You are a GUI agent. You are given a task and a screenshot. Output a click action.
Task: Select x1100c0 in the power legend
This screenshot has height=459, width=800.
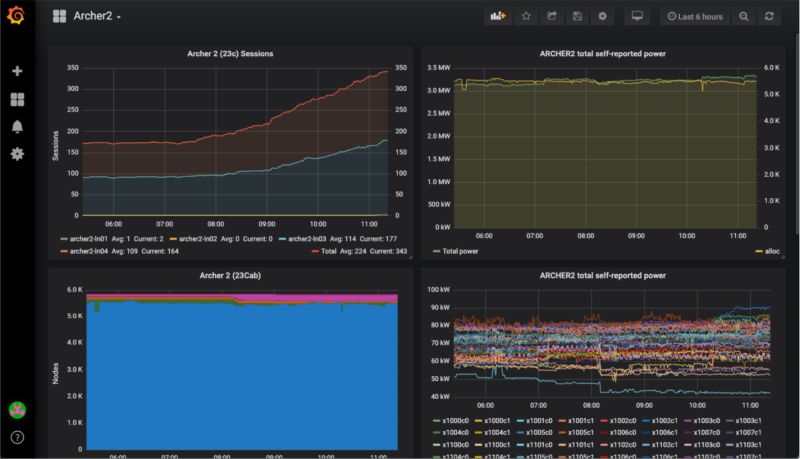(x=455, y=445)
